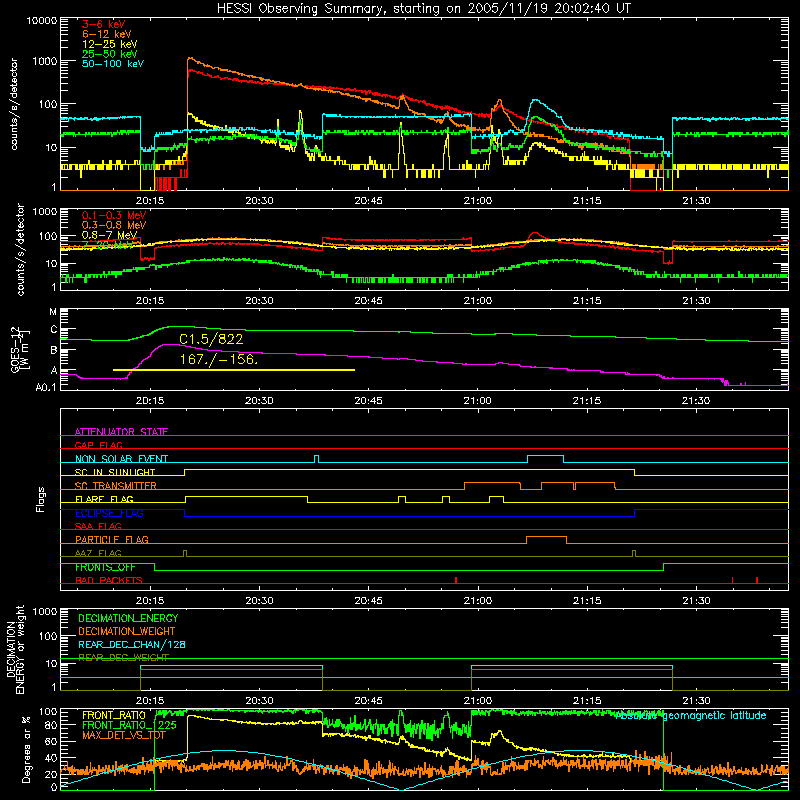Select the yellow 12-25 keV legend label

click(110, 44)
